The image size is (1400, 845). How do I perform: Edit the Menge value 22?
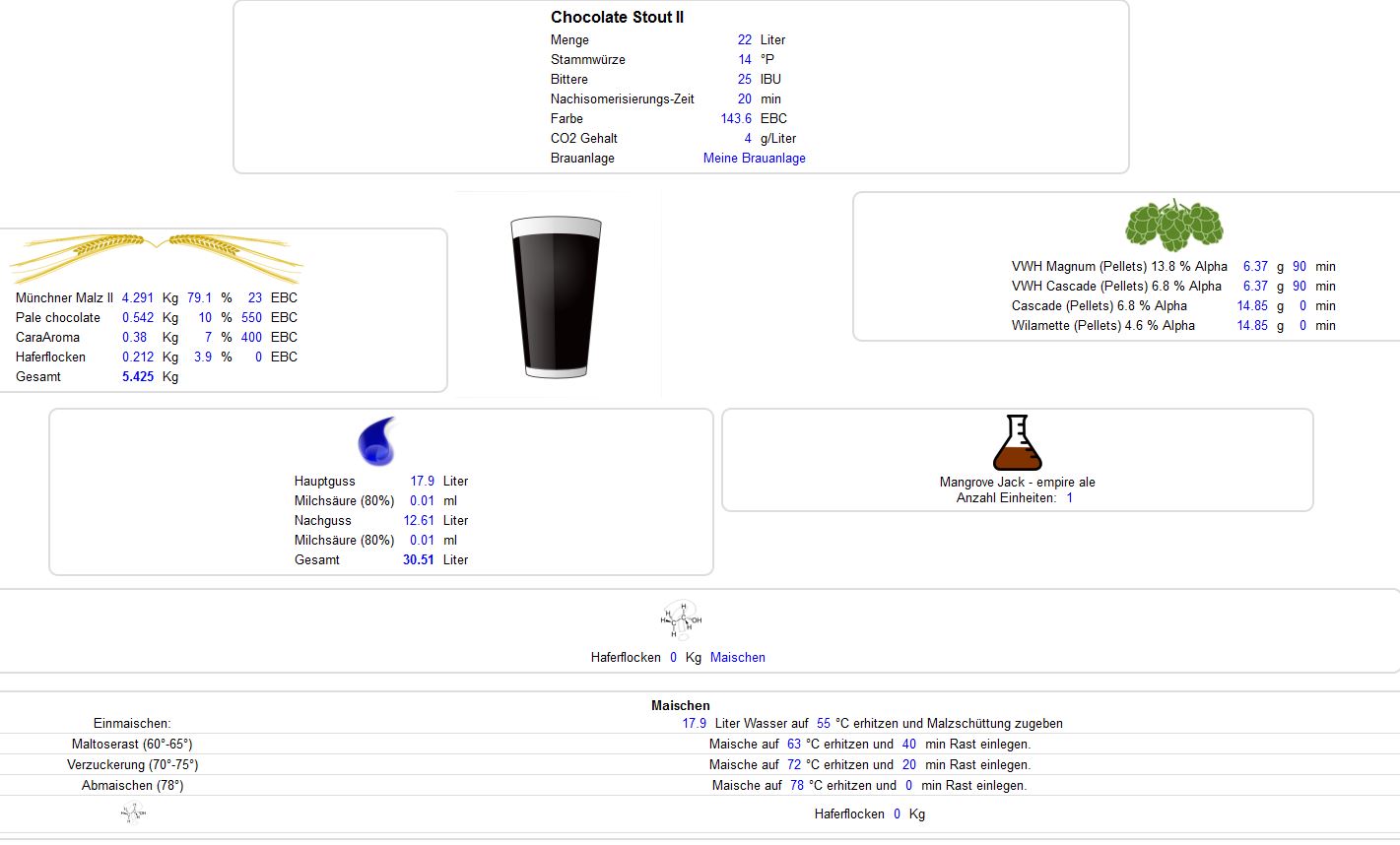point(744,39)
